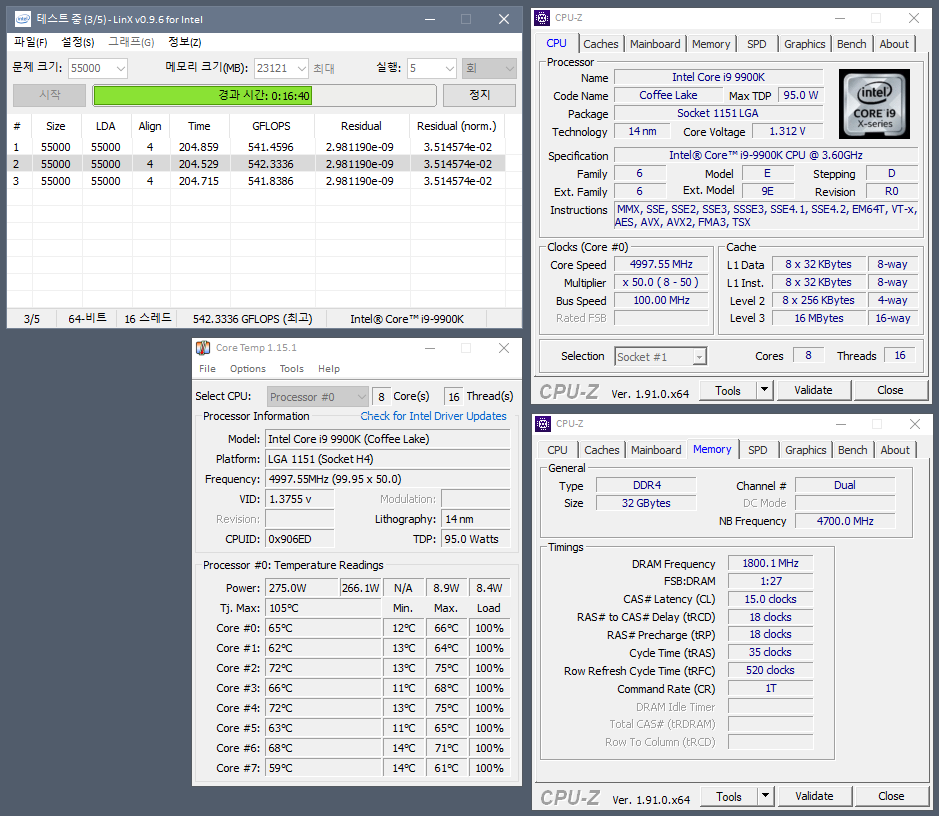939x816 pixels.
Task: Open the 정보(Z) menu in LinX
Action: pos(184,42)
